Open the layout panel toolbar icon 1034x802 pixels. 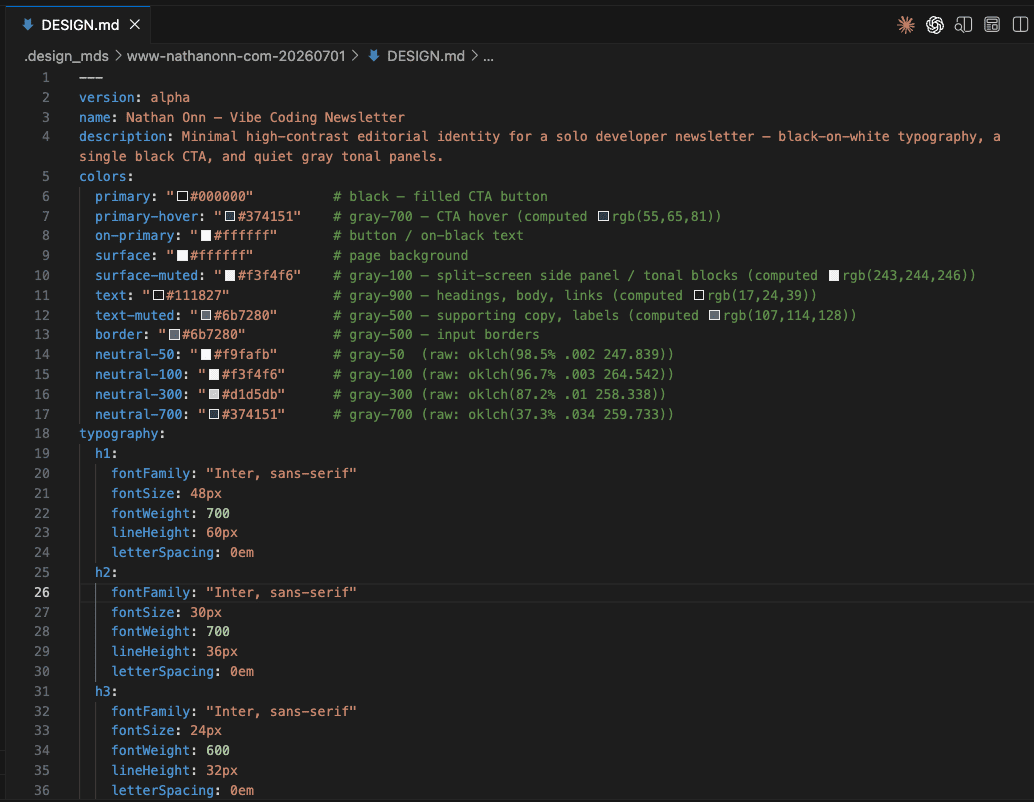click(x=992, y=25)
